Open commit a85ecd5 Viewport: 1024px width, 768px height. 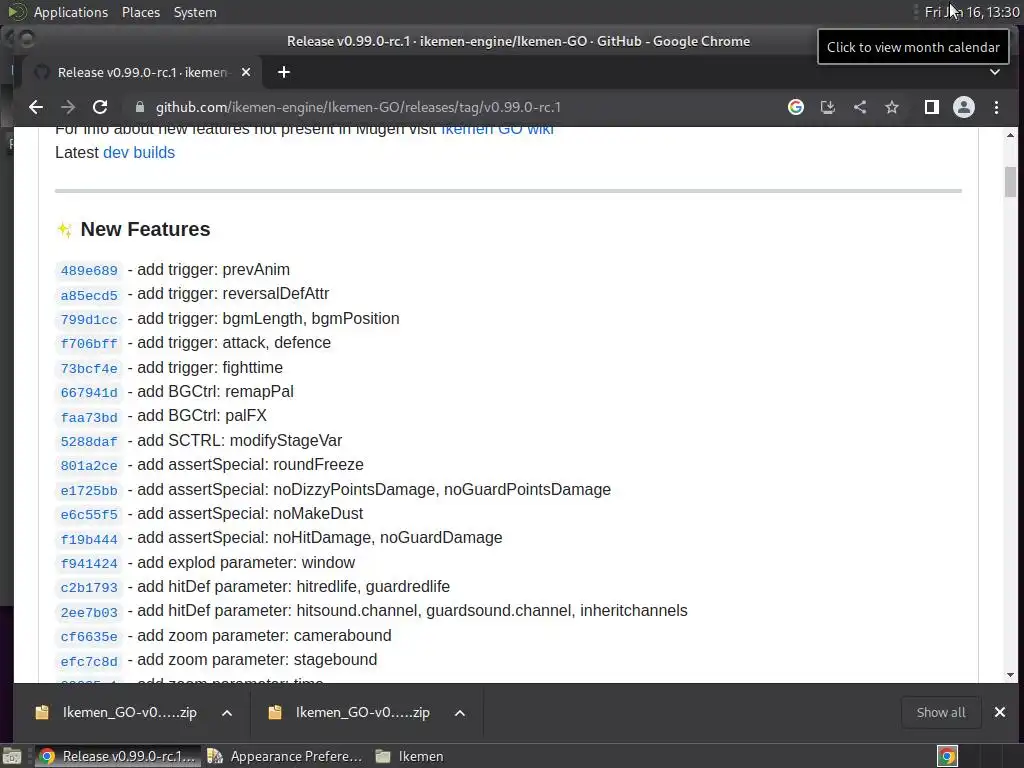pyautogui.click(x=89, y=295)
